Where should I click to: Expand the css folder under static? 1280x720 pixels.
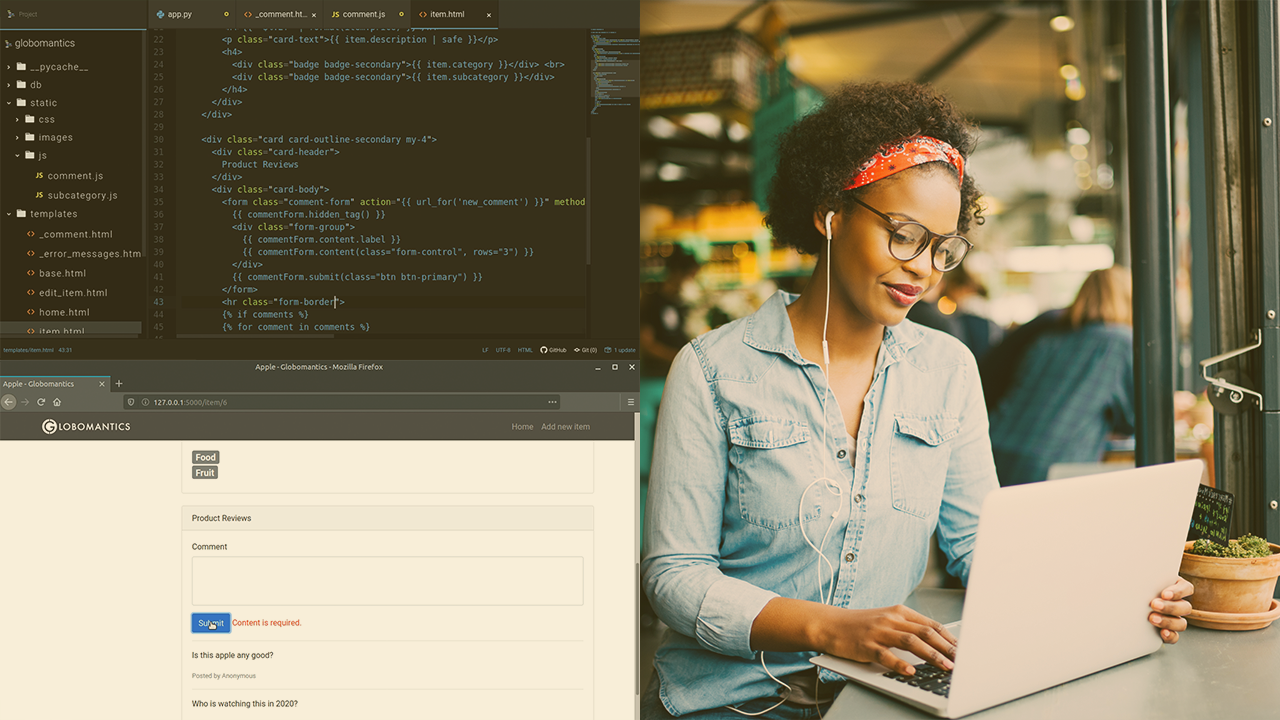tap(18, 119)
